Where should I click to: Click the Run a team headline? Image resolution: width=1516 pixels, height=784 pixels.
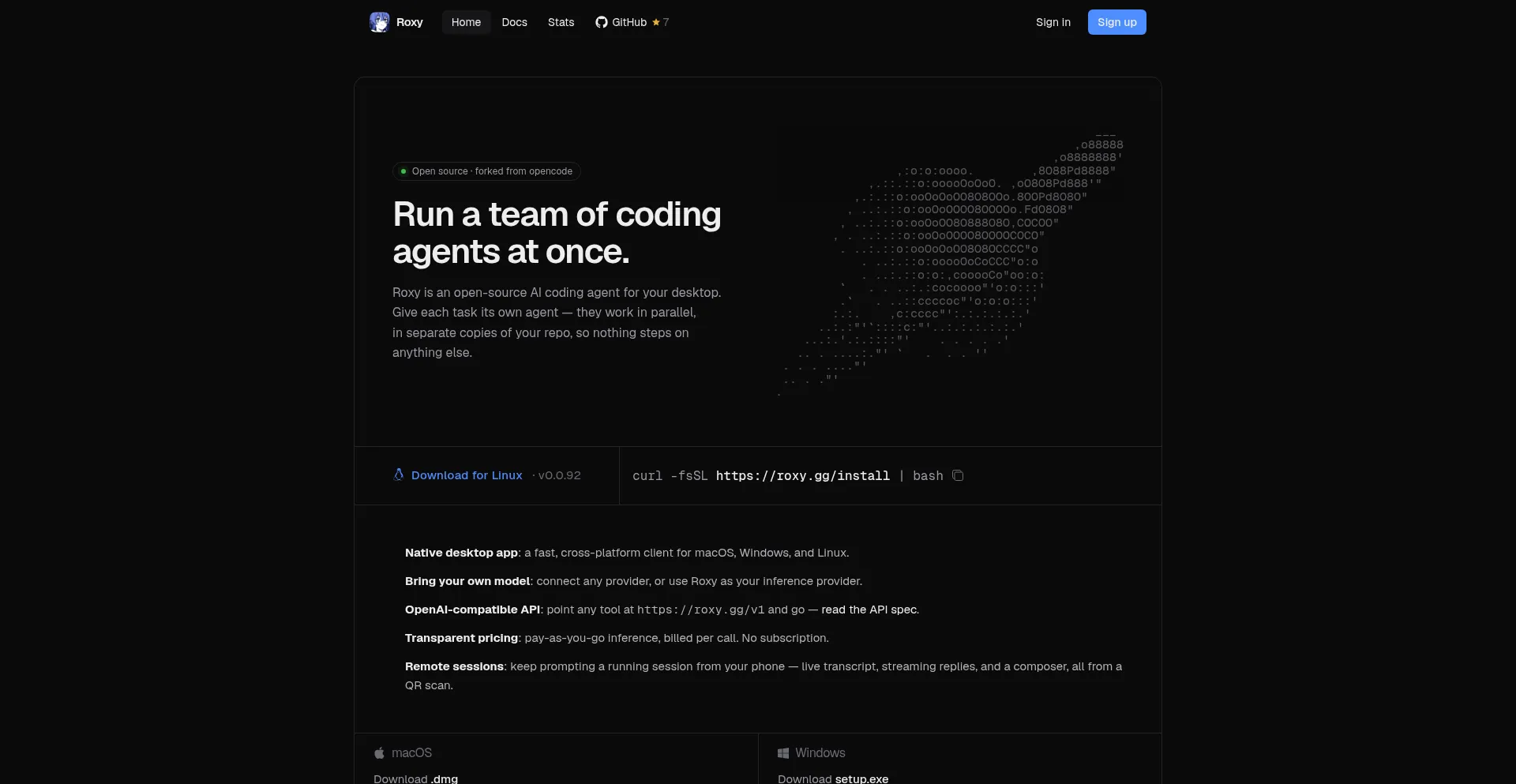click(557, 233)
